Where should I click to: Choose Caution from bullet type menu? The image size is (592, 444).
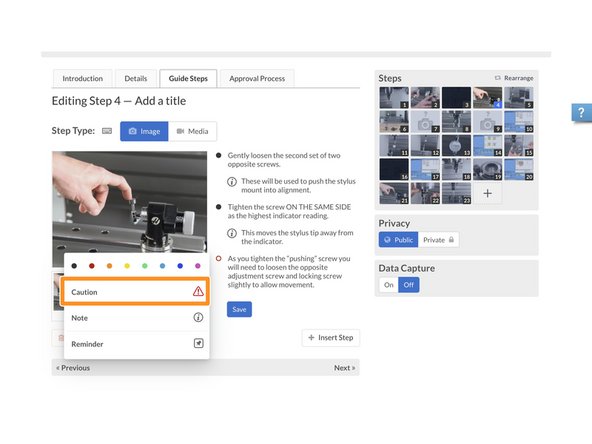click(136, 291)
